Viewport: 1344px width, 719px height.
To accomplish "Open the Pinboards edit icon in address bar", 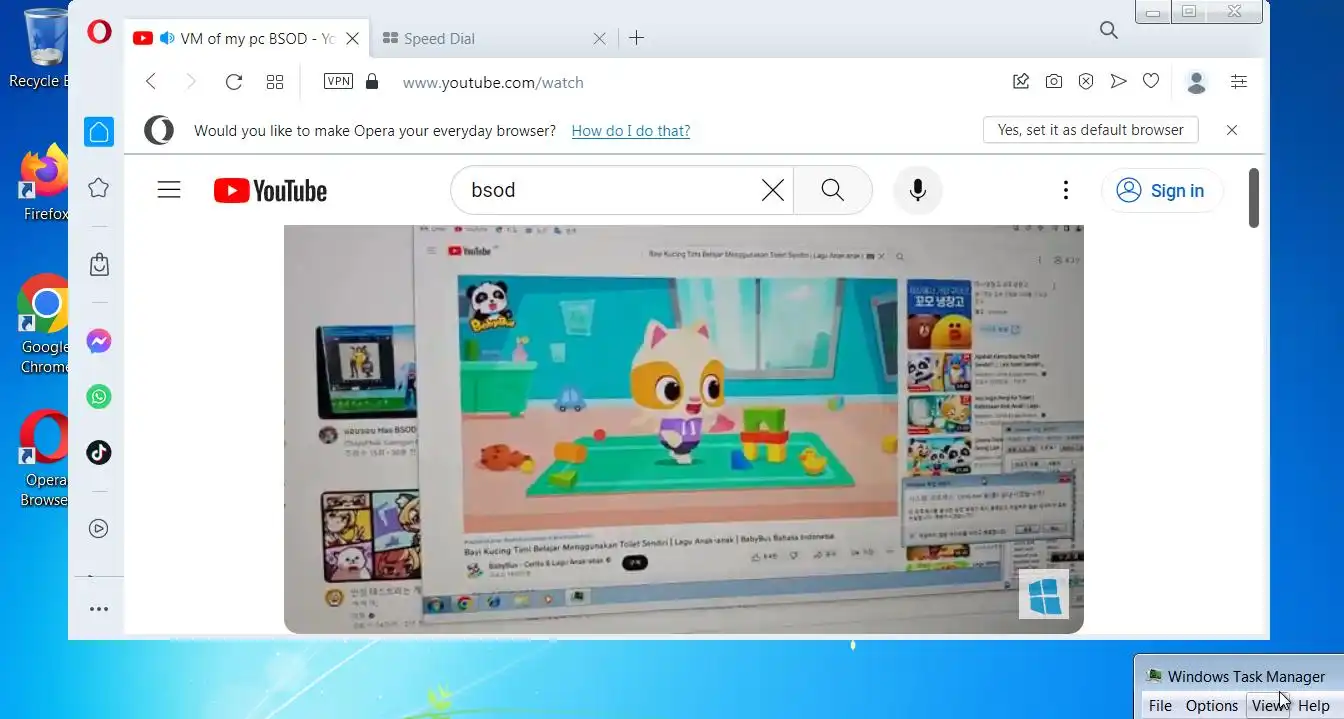I will coord(1021,82).
